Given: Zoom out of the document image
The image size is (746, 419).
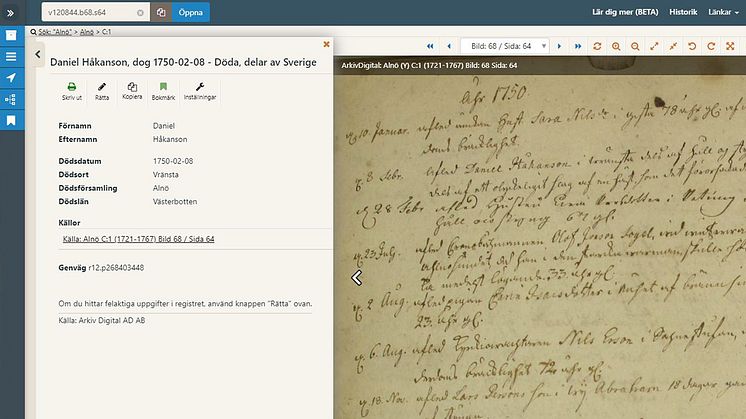Looking at the screenshot, I should point(635,46).
